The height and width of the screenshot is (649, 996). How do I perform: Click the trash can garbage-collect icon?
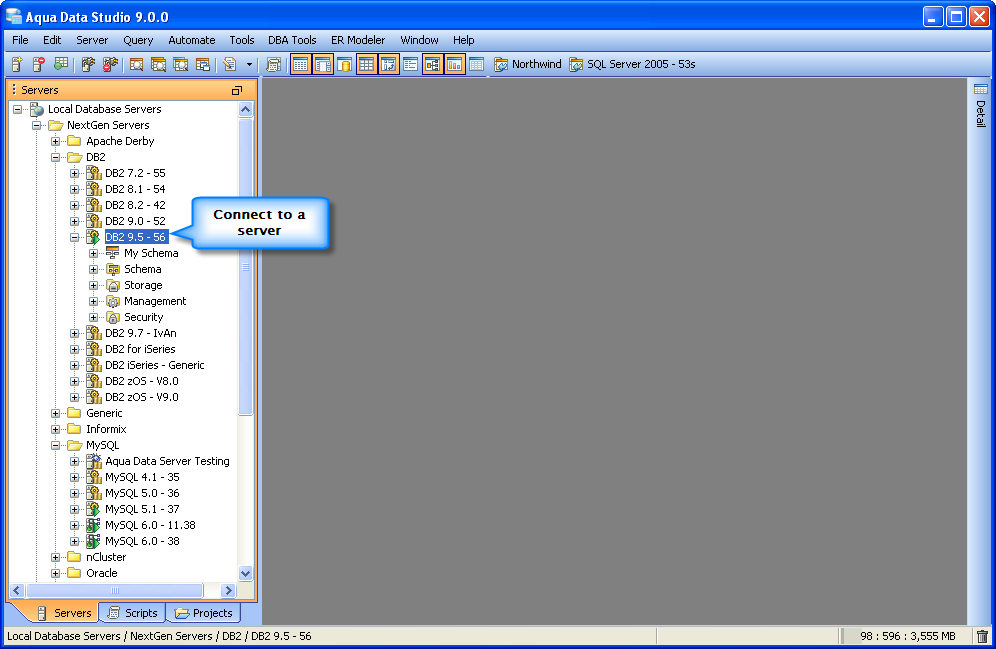(983, 636)
